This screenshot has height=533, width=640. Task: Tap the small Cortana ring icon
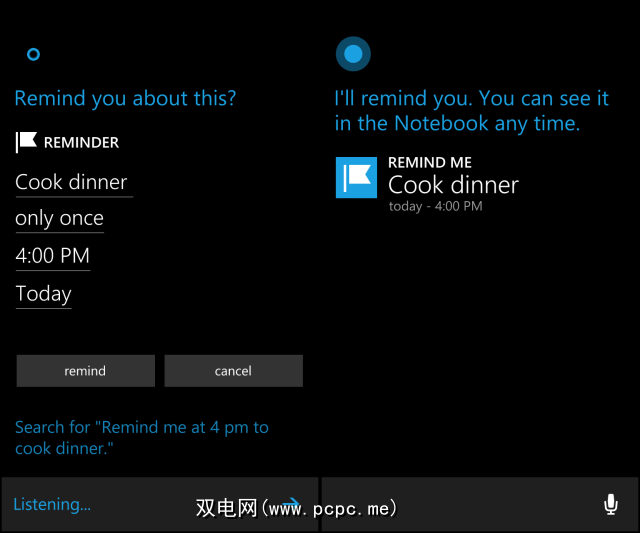[x=33, y=54]
